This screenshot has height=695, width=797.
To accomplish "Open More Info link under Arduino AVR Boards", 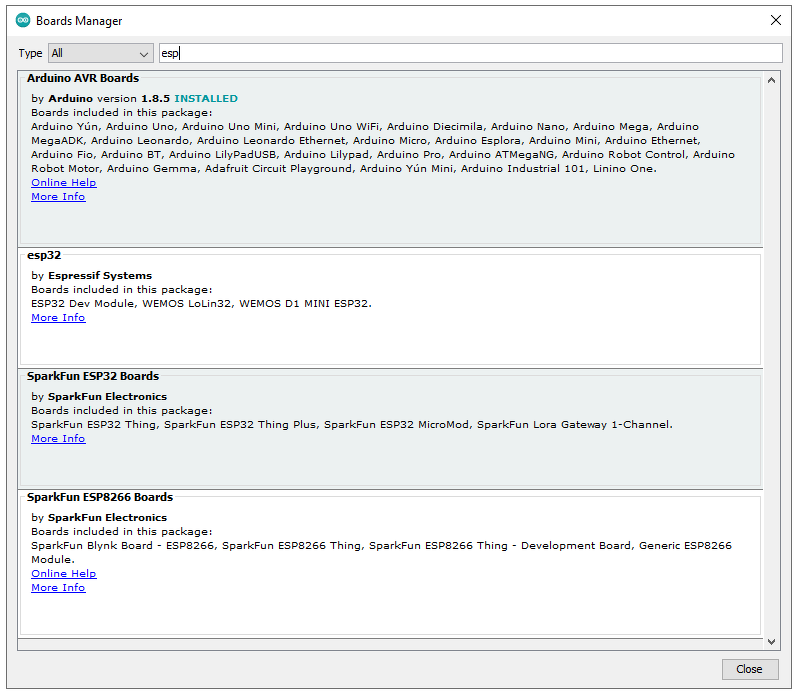I will click(58, 197).
